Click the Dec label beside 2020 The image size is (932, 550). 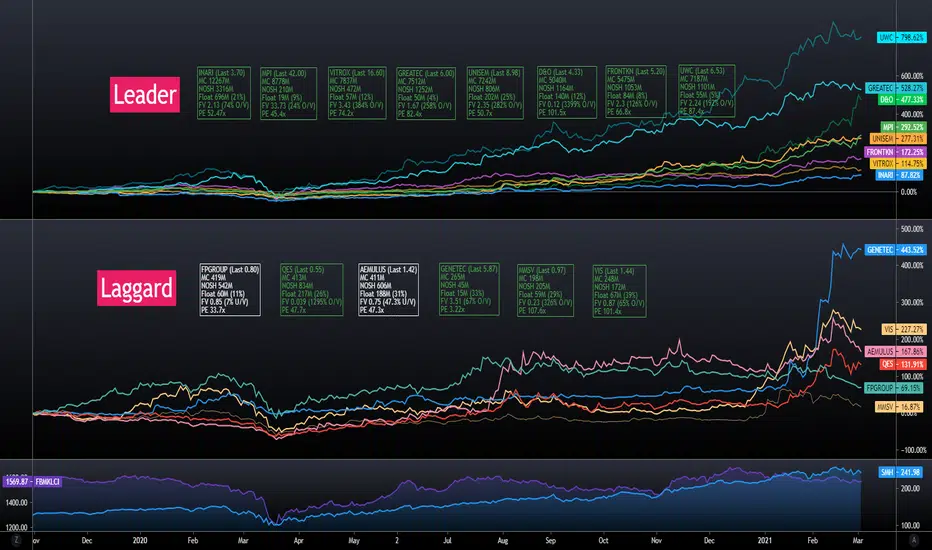coord(87,540)
